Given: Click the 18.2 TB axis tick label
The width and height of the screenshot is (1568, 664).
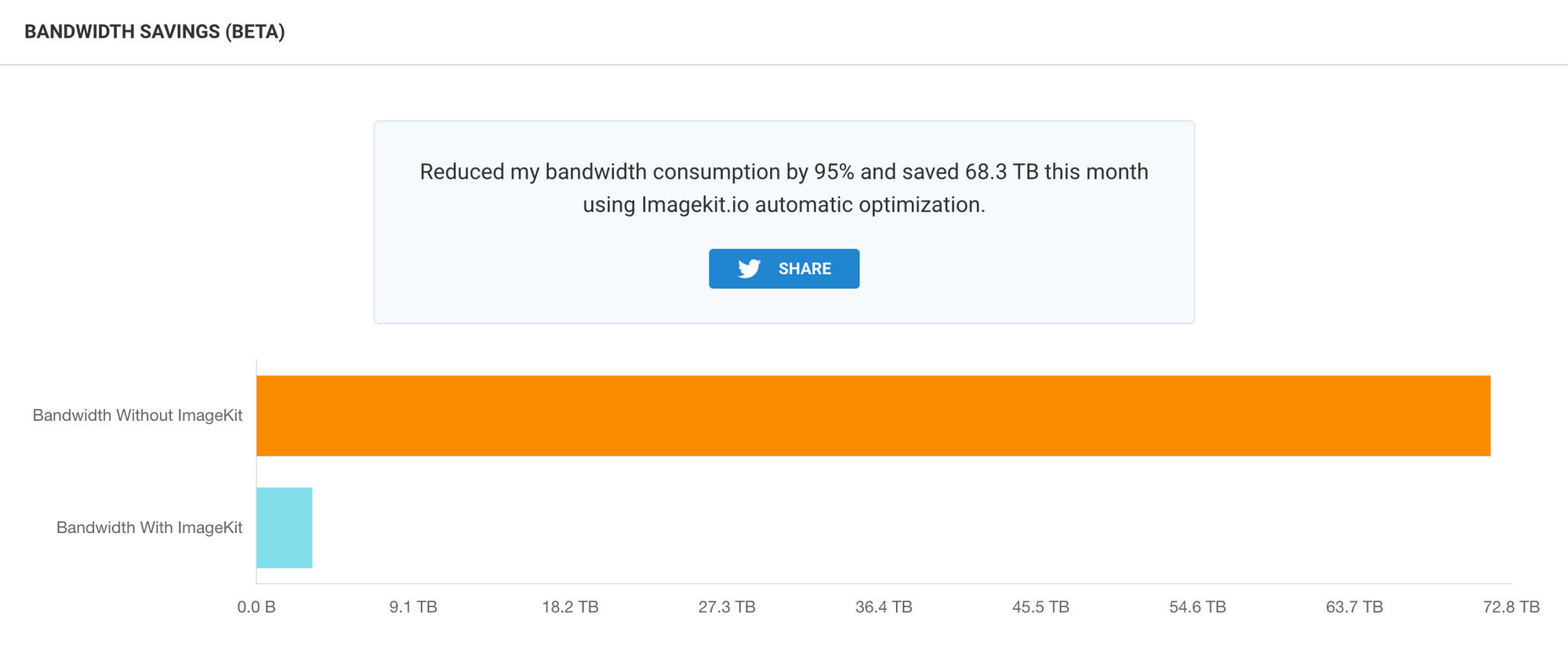Looking at the screenshot, I should click(570, 607).
